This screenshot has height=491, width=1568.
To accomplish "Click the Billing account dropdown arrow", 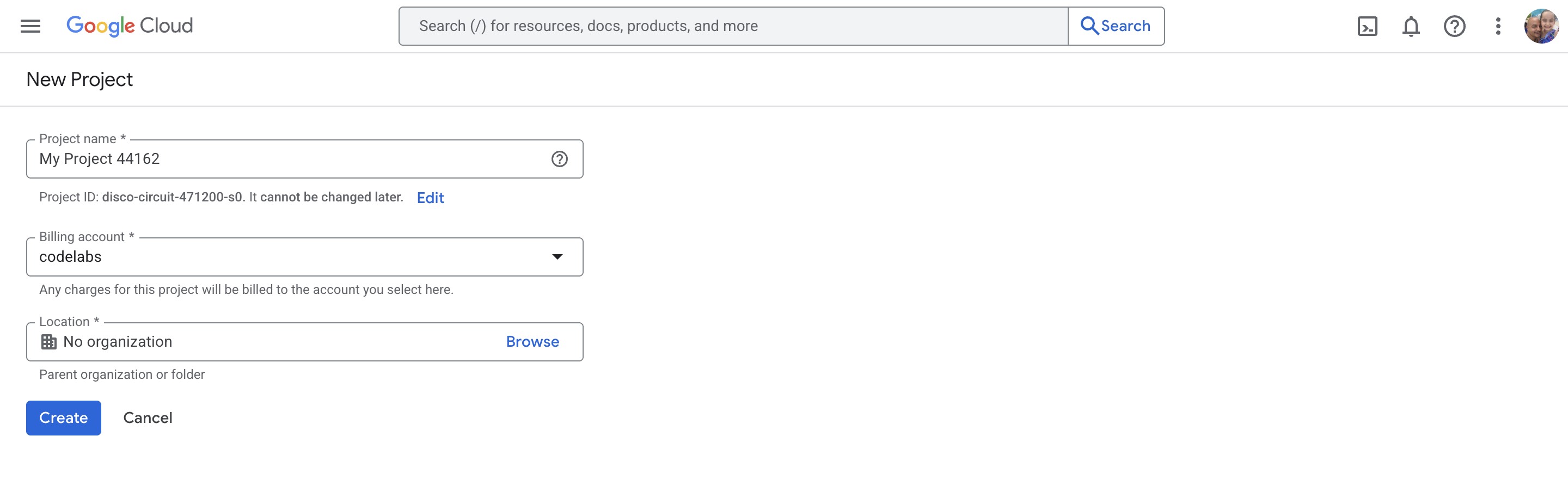I will 557,256.
